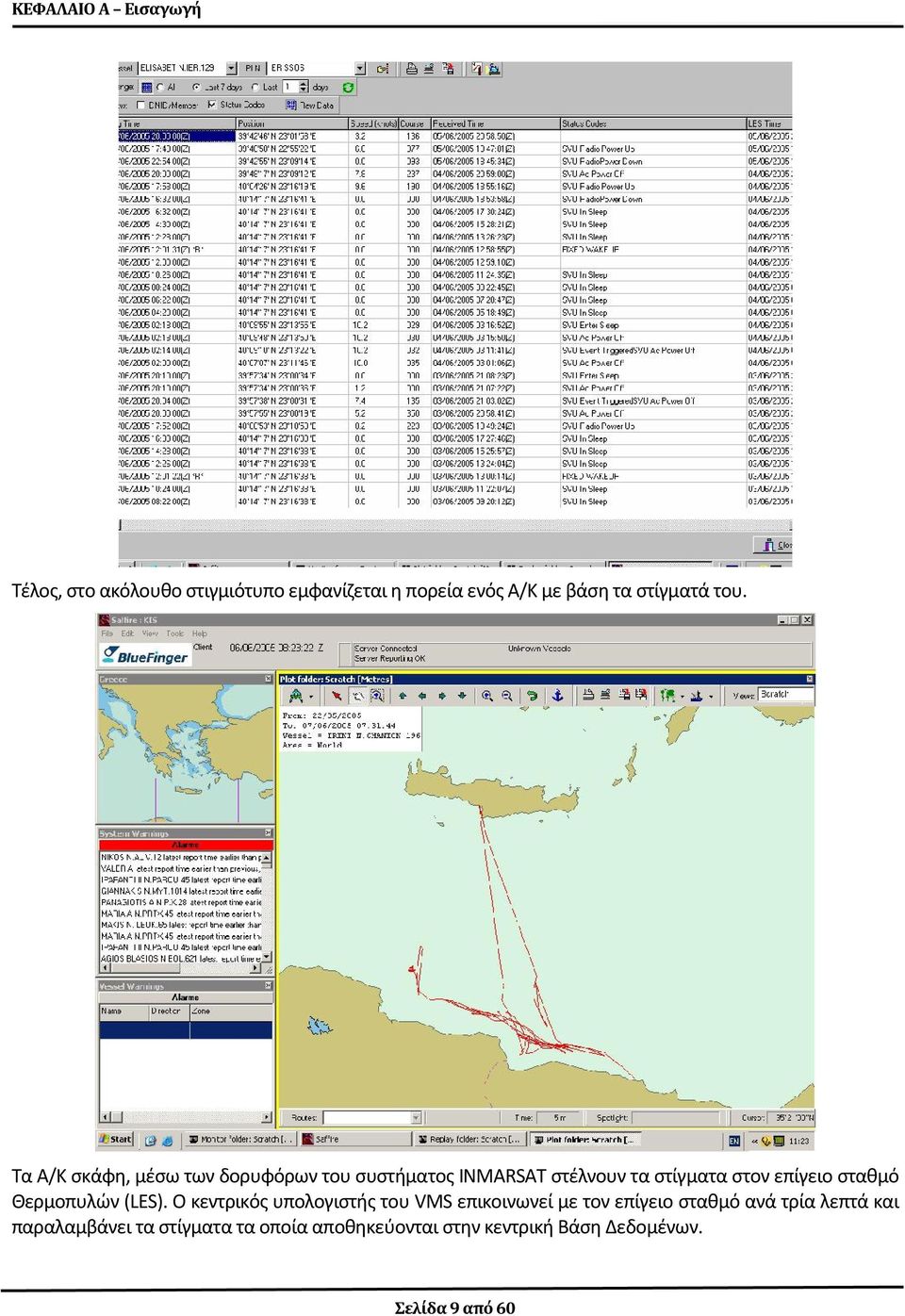The width and height of the screenshot is (905, 1316).
Task: Click the green undo arrow in Plot toolbar
Action: (x=533, y=696)
